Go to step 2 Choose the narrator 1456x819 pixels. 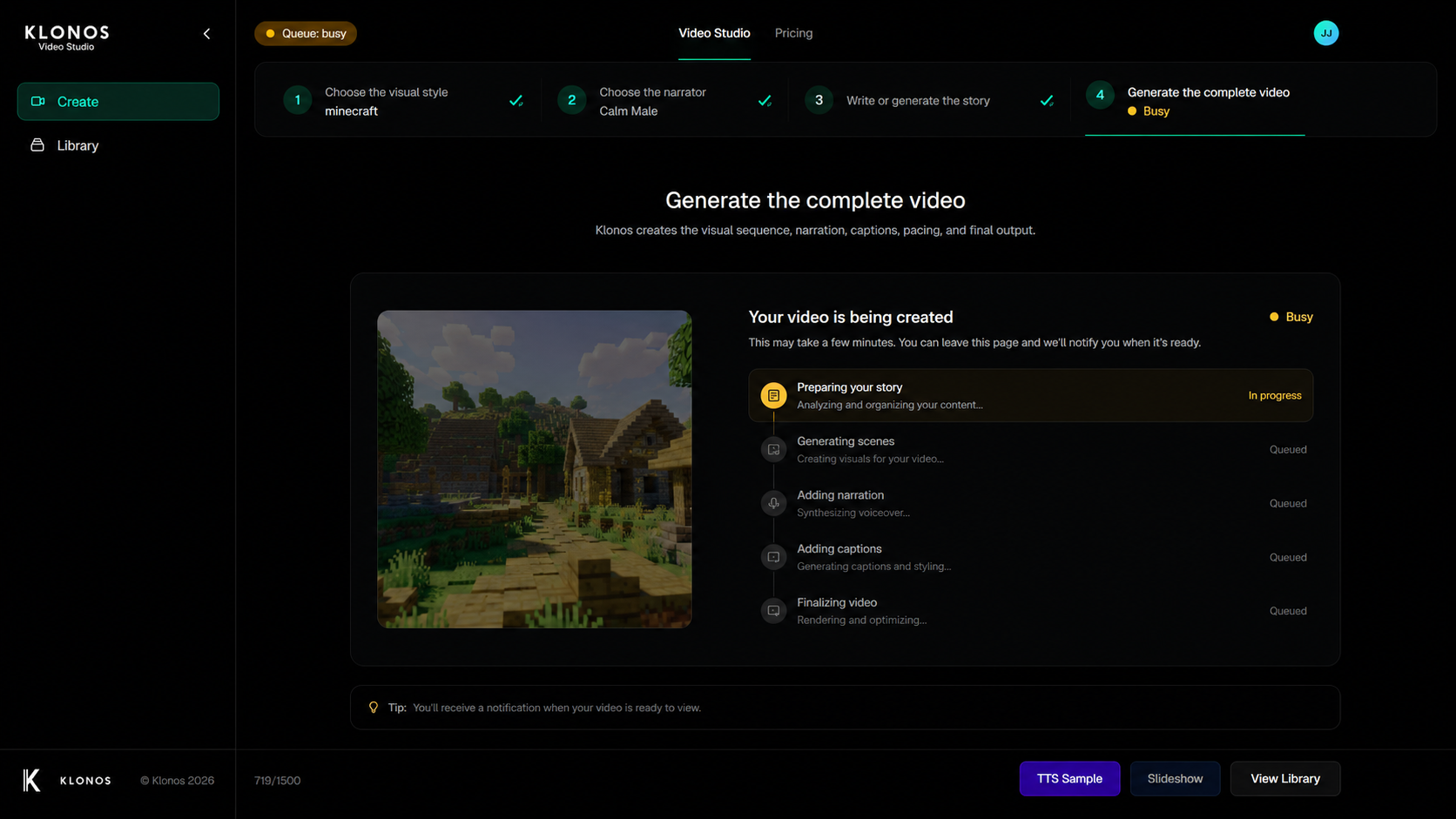pos(666,101)
